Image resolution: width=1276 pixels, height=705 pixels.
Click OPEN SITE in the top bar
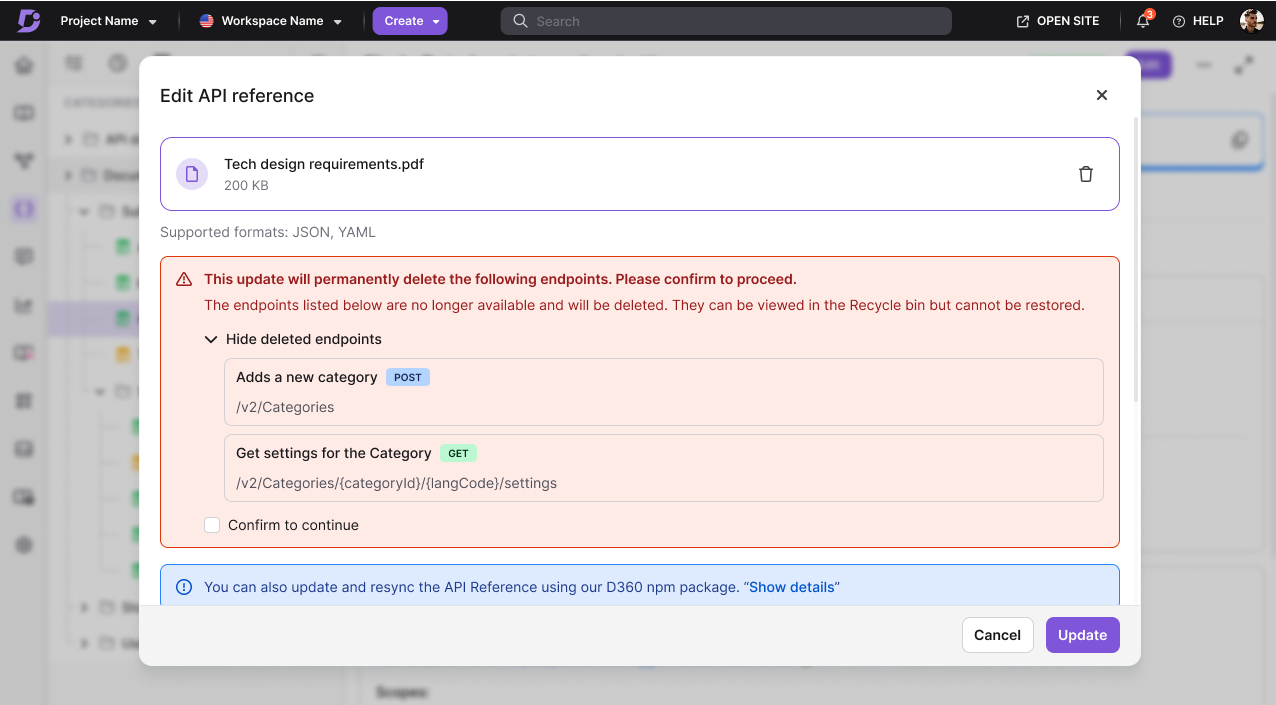pyautogui.click(x=1058, y=21)
